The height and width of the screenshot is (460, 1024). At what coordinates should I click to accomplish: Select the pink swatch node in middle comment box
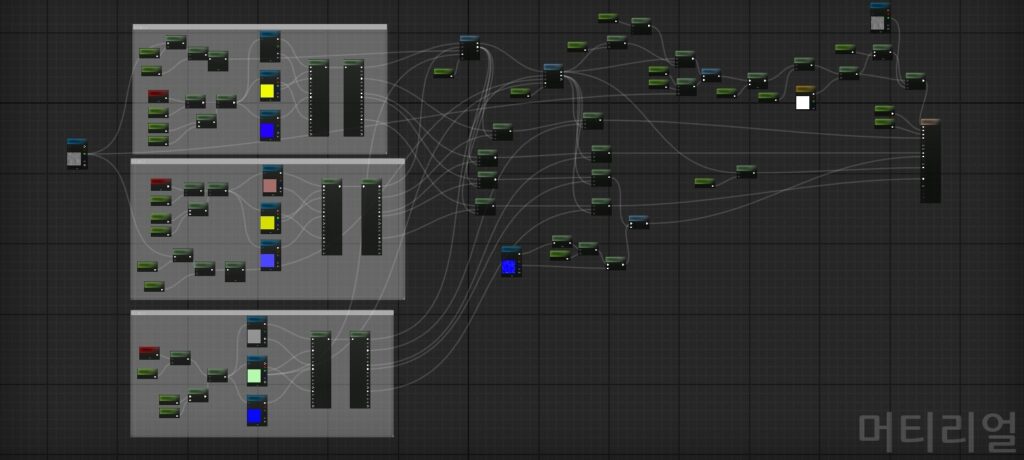point(272,180)
